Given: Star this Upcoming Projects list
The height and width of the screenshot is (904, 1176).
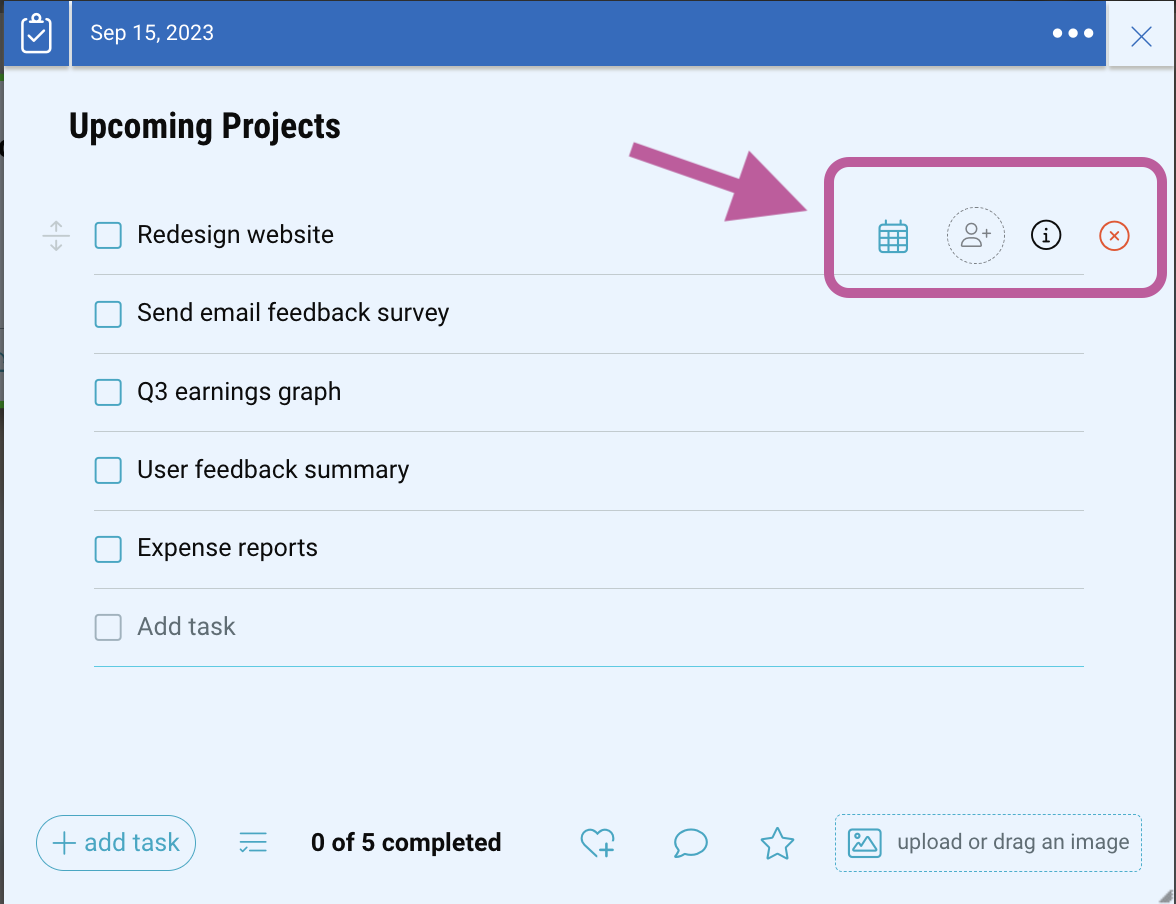Looking at the screenshot, I should coord(777,843).
